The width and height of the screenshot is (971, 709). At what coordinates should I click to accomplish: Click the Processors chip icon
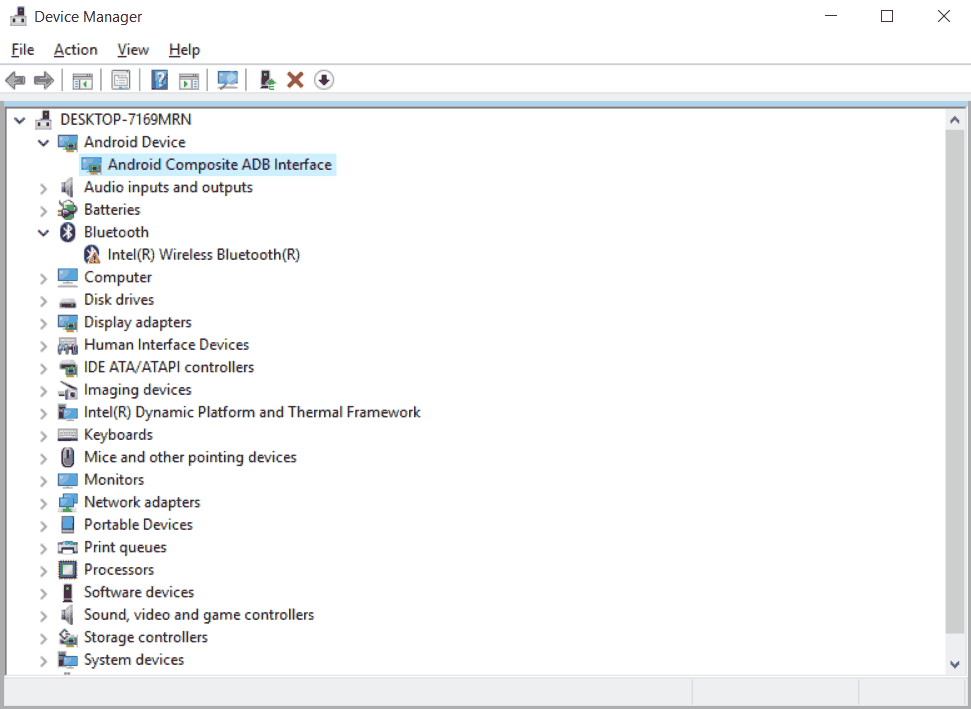click(67, 570)
